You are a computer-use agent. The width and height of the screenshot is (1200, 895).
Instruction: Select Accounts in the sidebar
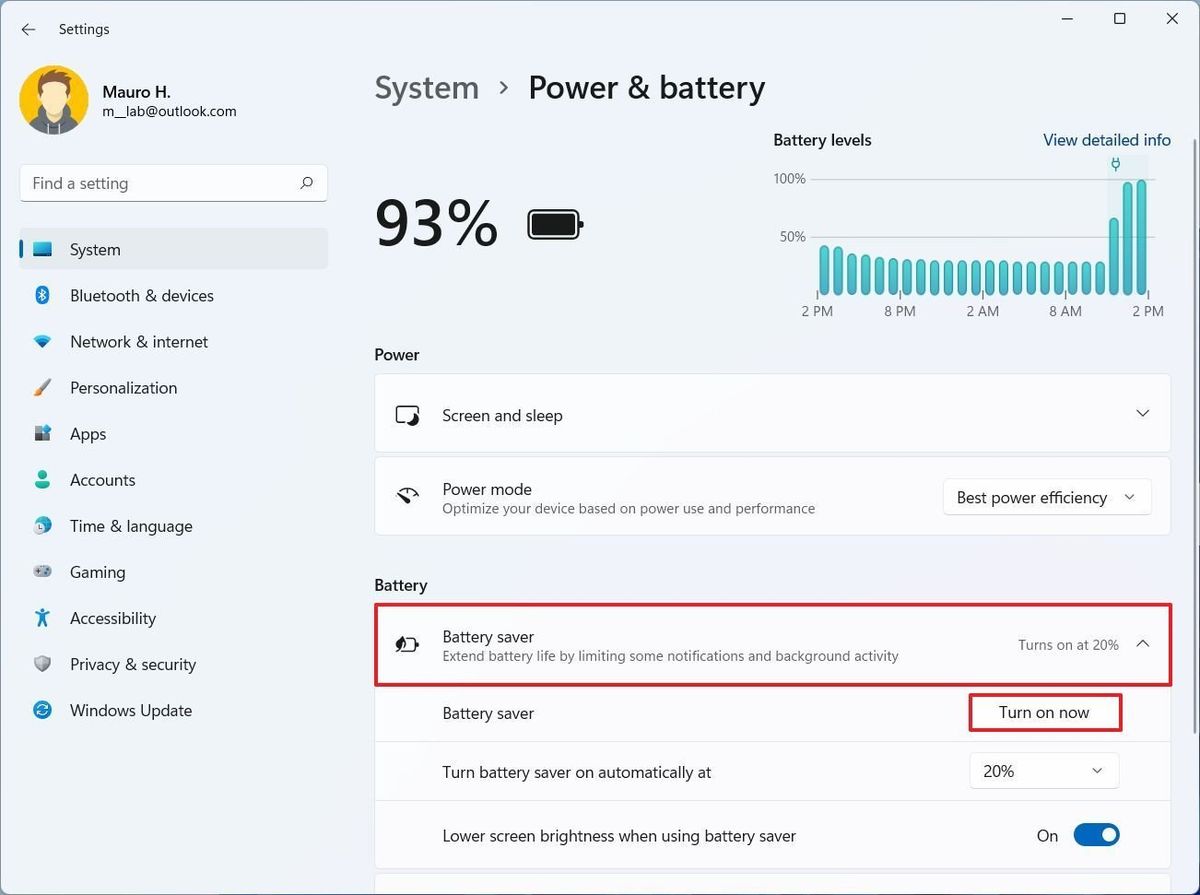[102, 479]
